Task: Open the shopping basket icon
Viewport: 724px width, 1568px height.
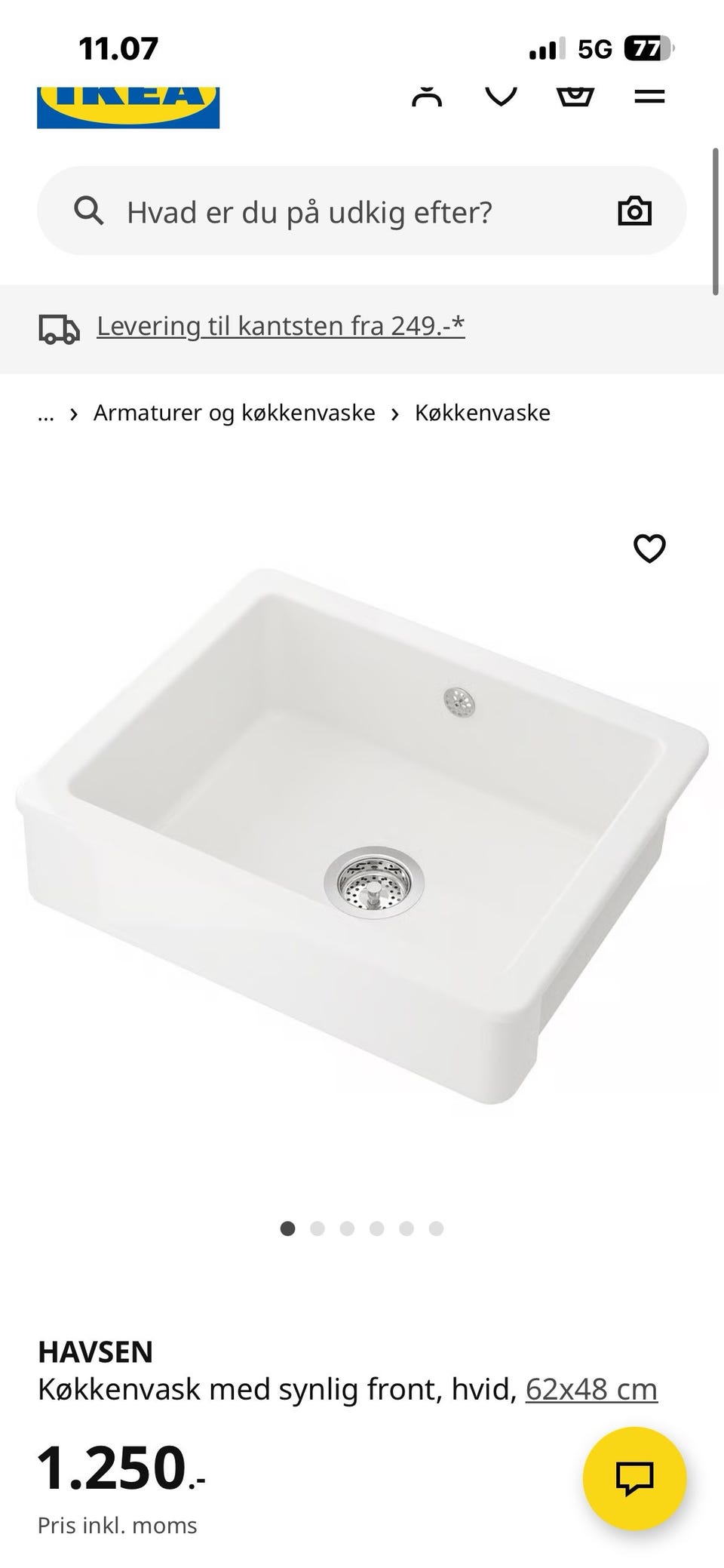Action: point(575,97)
